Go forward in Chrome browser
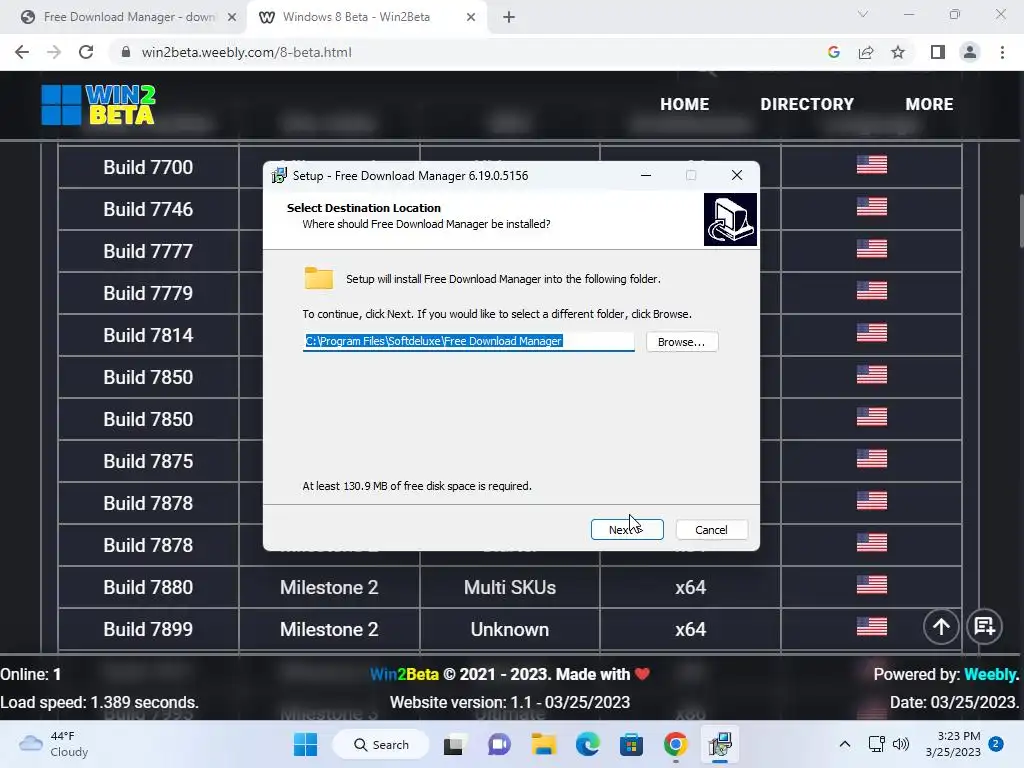 (x=54, y=52)
